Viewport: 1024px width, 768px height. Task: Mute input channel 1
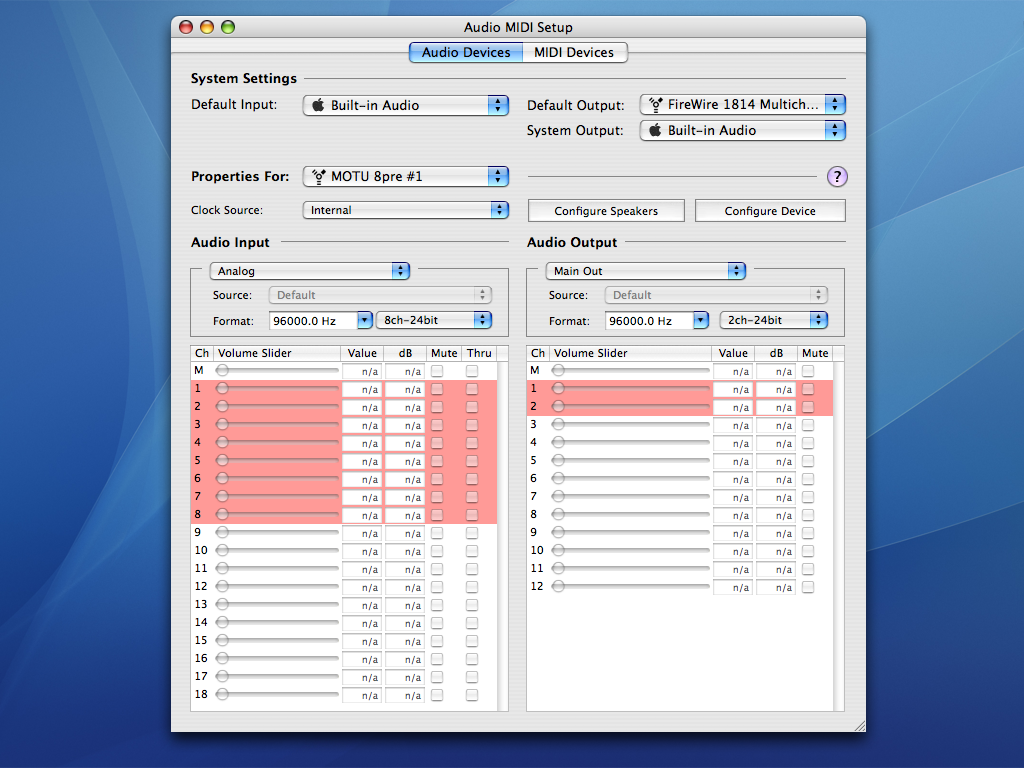tap(437, 389)
